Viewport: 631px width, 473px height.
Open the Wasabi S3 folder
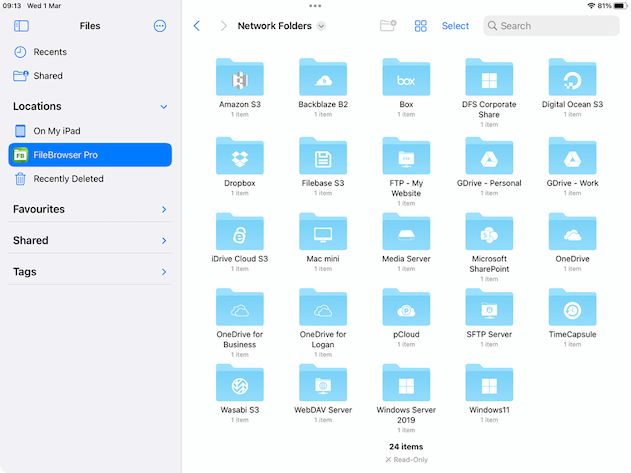pyautogui.click(x=239, y=383)
